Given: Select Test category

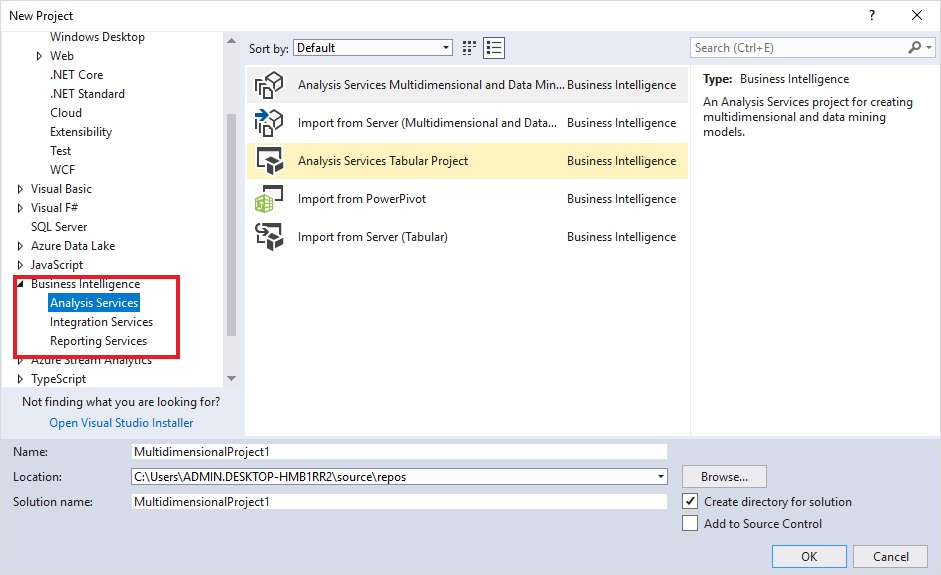Looking at the screenshot, I should click(61, 151).
